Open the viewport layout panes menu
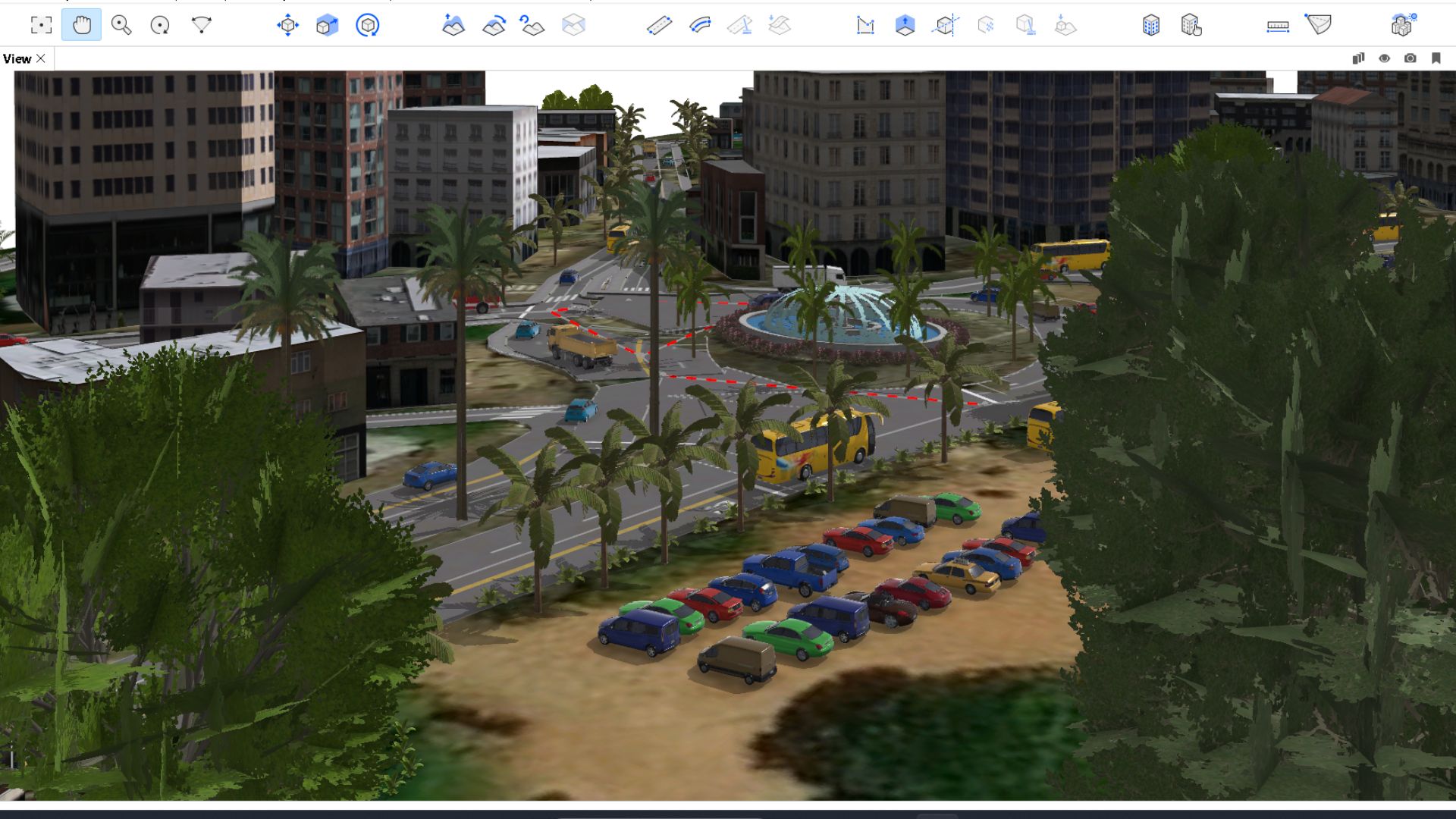 [x=1358, y=58]
